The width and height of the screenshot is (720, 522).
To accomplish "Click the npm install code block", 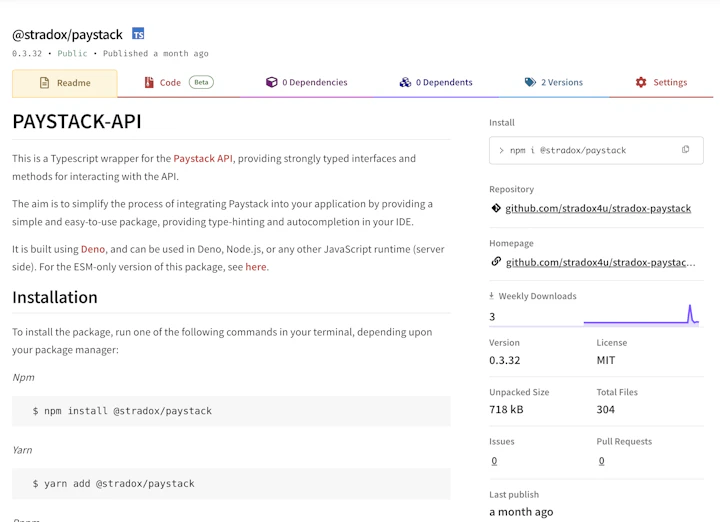I will click(x=231, y=411).
